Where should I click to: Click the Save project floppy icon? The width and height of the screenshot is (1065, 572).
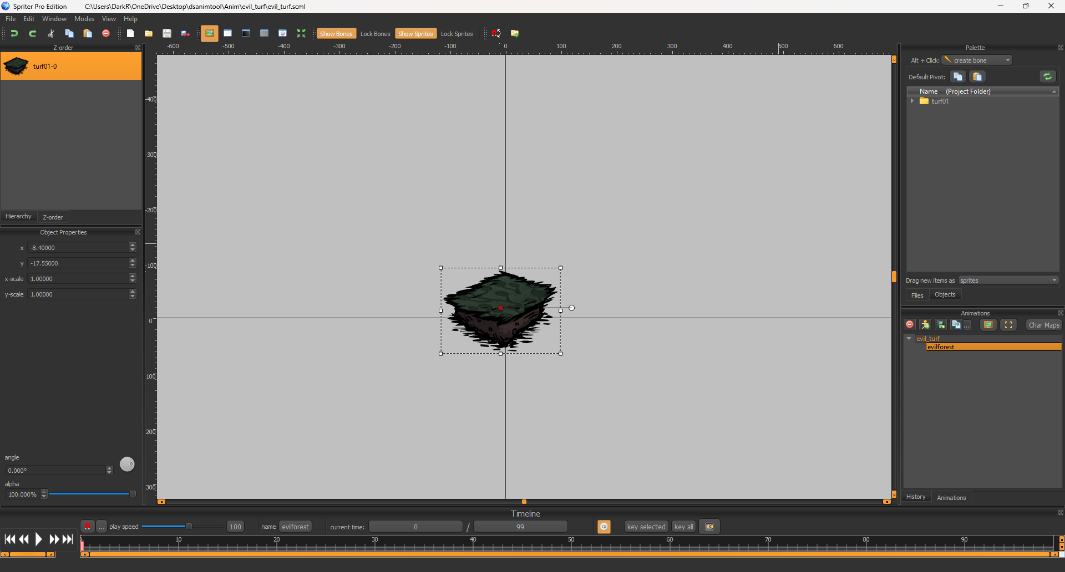point(167,33)
